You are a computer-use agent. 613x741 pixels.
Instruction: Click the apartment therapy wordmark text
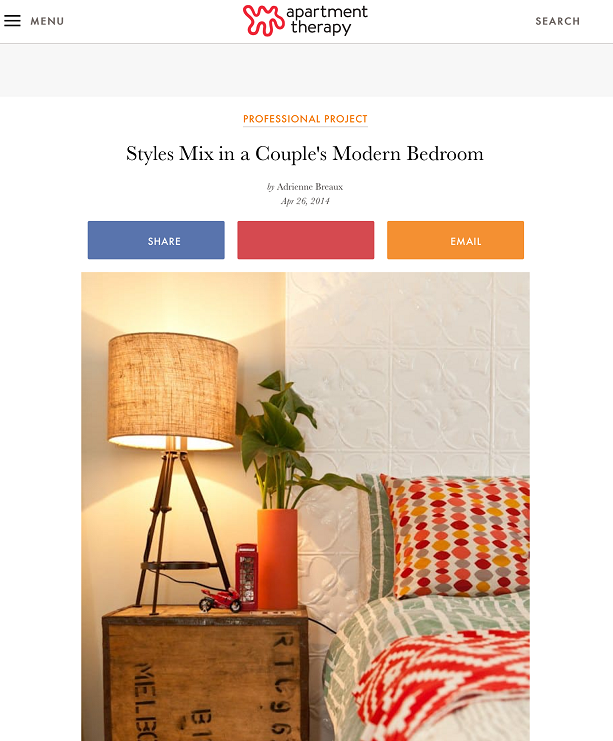pos(326,20)
